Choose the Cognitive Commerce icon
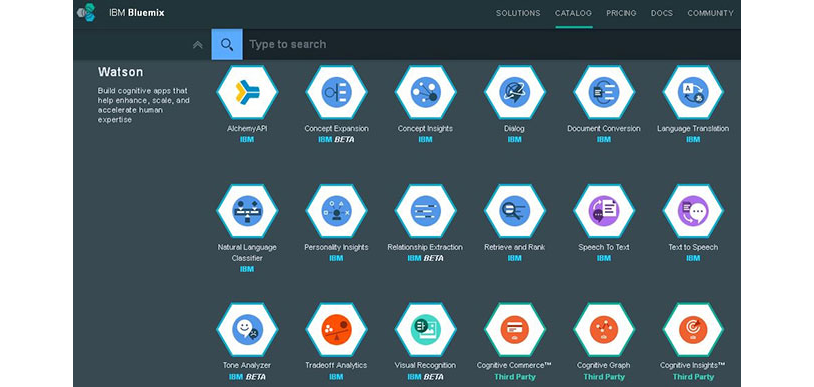The width and height of the screenshot is (814, 387). coord(514,330)
